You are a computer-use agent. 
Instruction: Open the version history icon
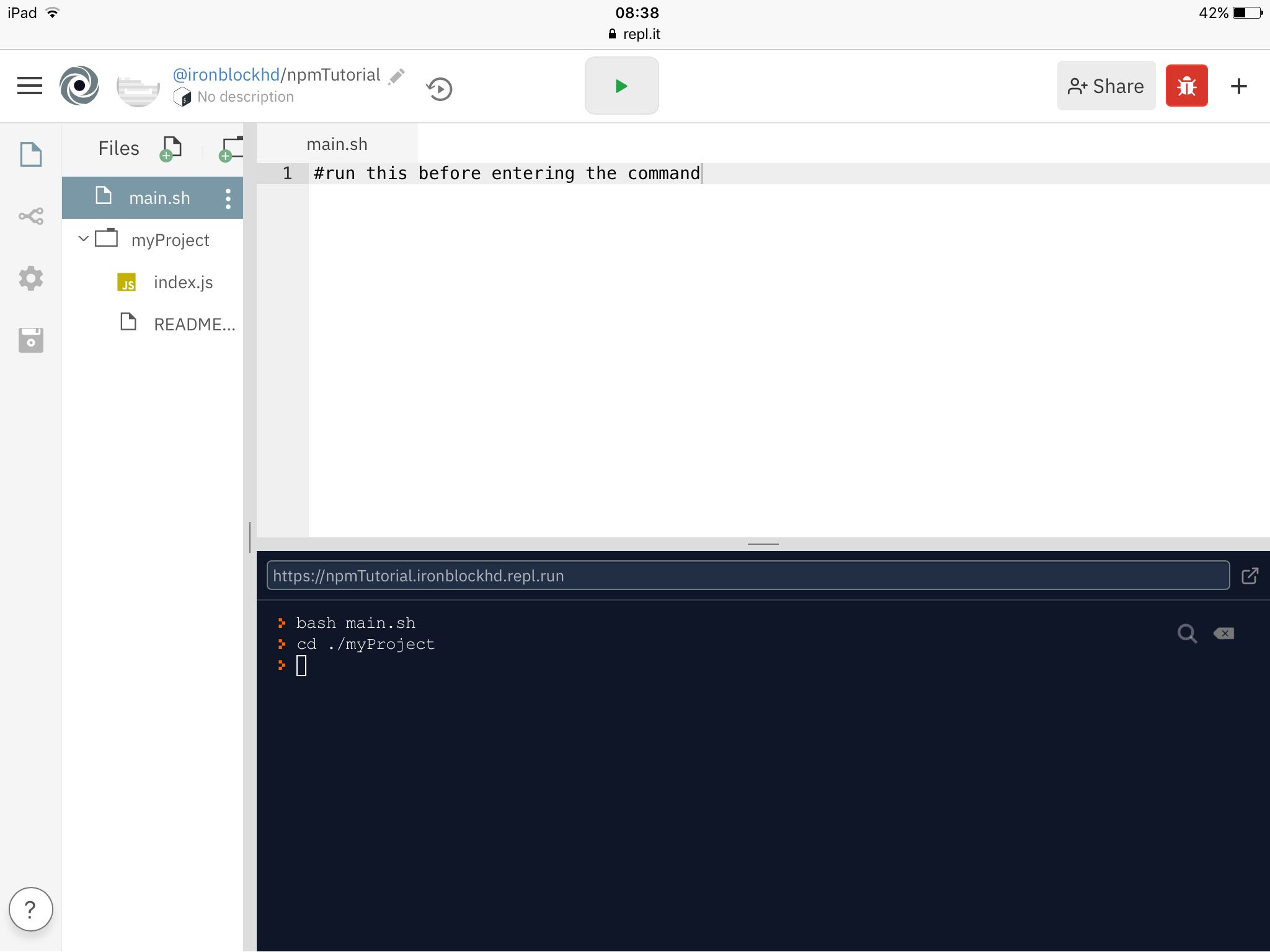click(439, 89)
